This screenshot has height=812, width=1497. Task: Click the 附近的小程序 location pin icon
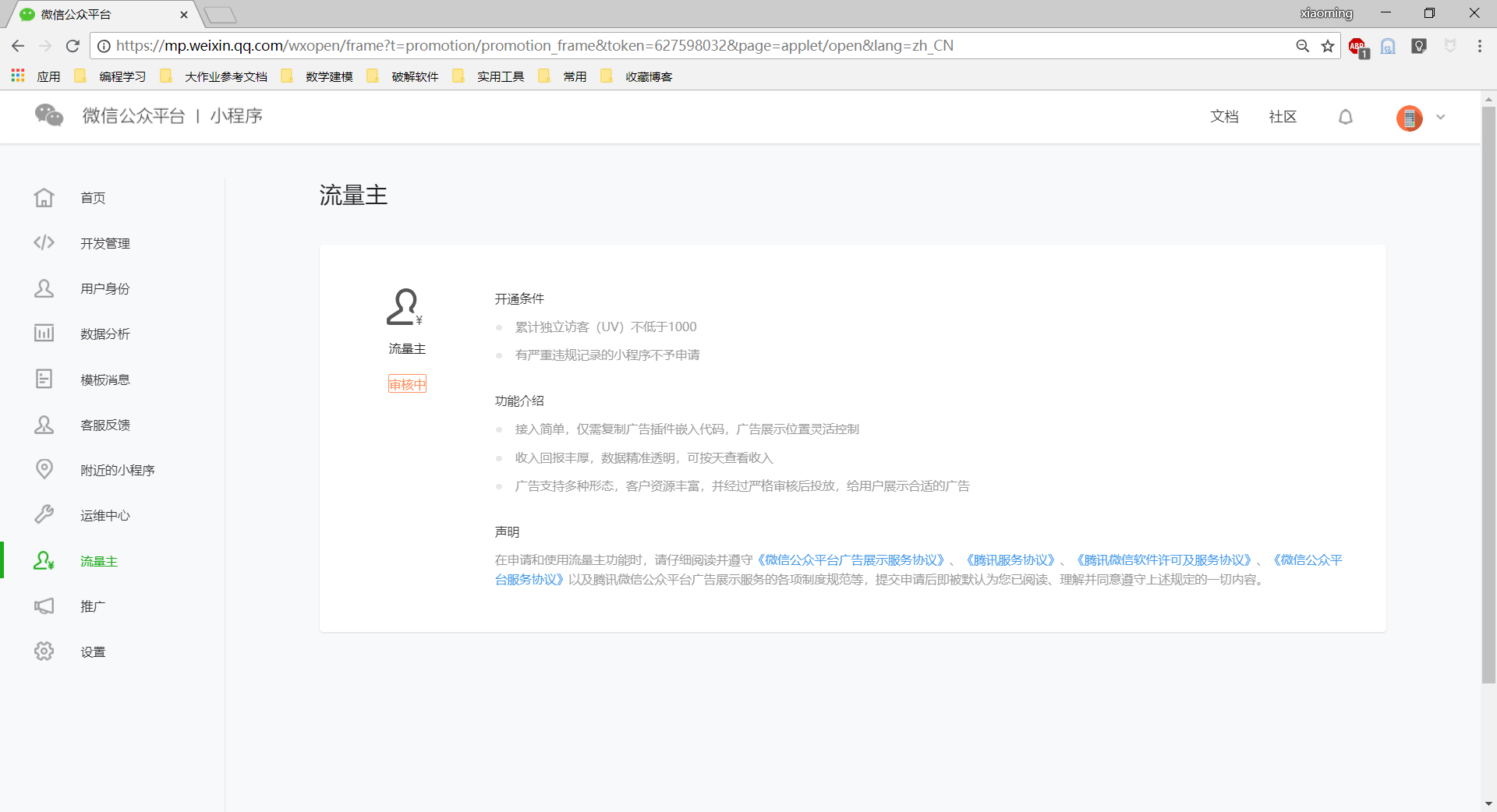tap(44, 470)
